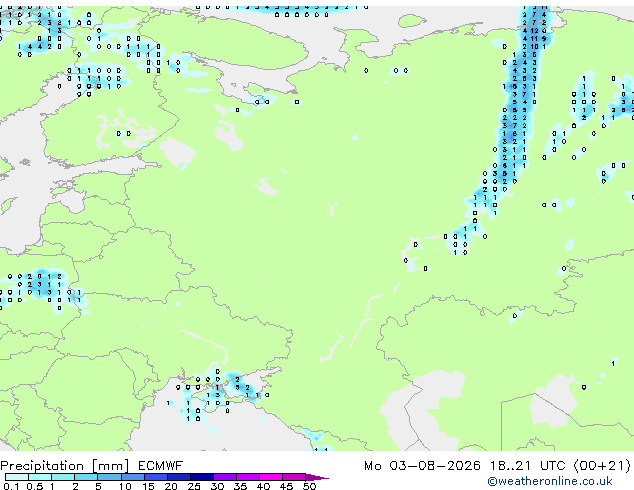This screenshot has width=634, height=490.
Task: Click the 'Precipitation' title text
Action: pyautogui.click(x=42, y=466)
